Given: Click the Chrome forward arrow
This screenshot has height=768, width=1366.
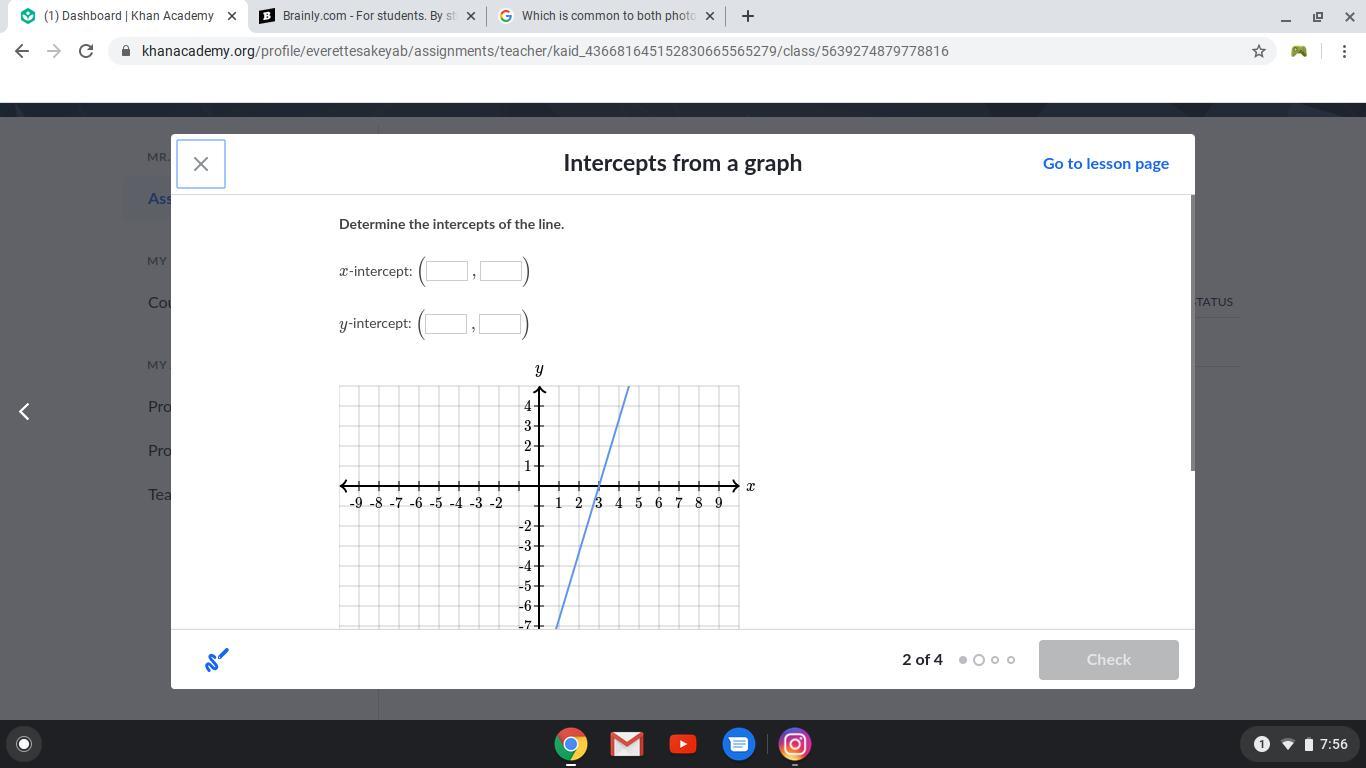Looking at the screenshot, I should (x=54, y=51).
